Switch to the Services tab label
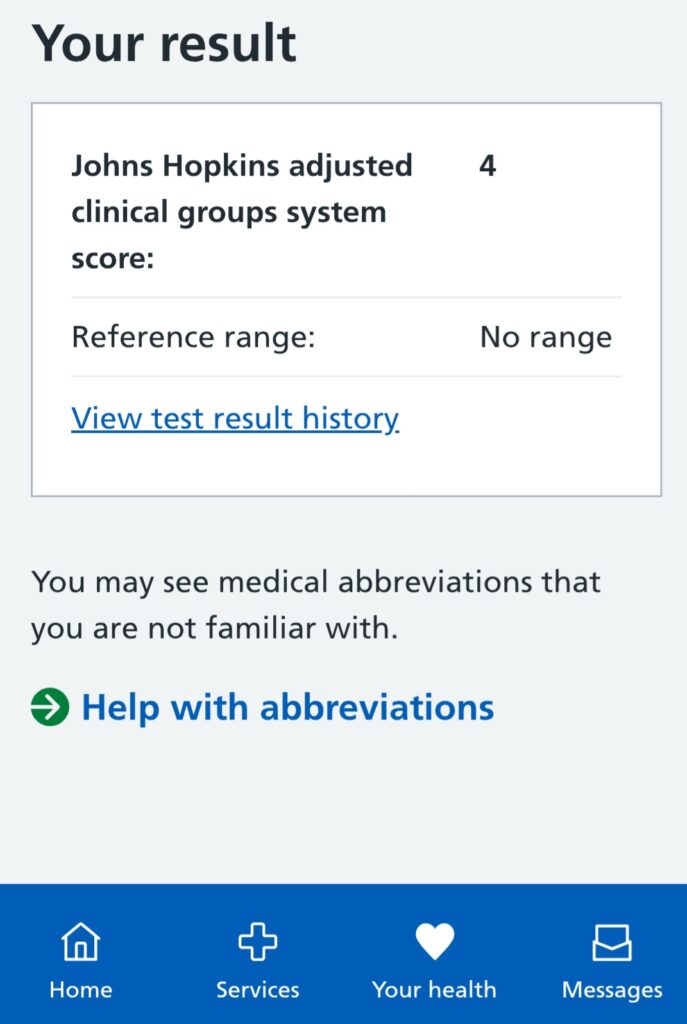Screen dimensions: 687x1024 [257, 990]
